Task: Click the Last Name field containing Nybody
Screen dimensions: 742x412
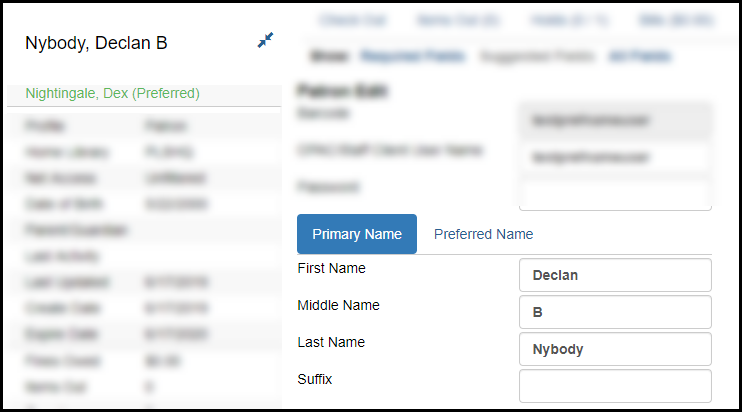Action: tap(615, 349)
